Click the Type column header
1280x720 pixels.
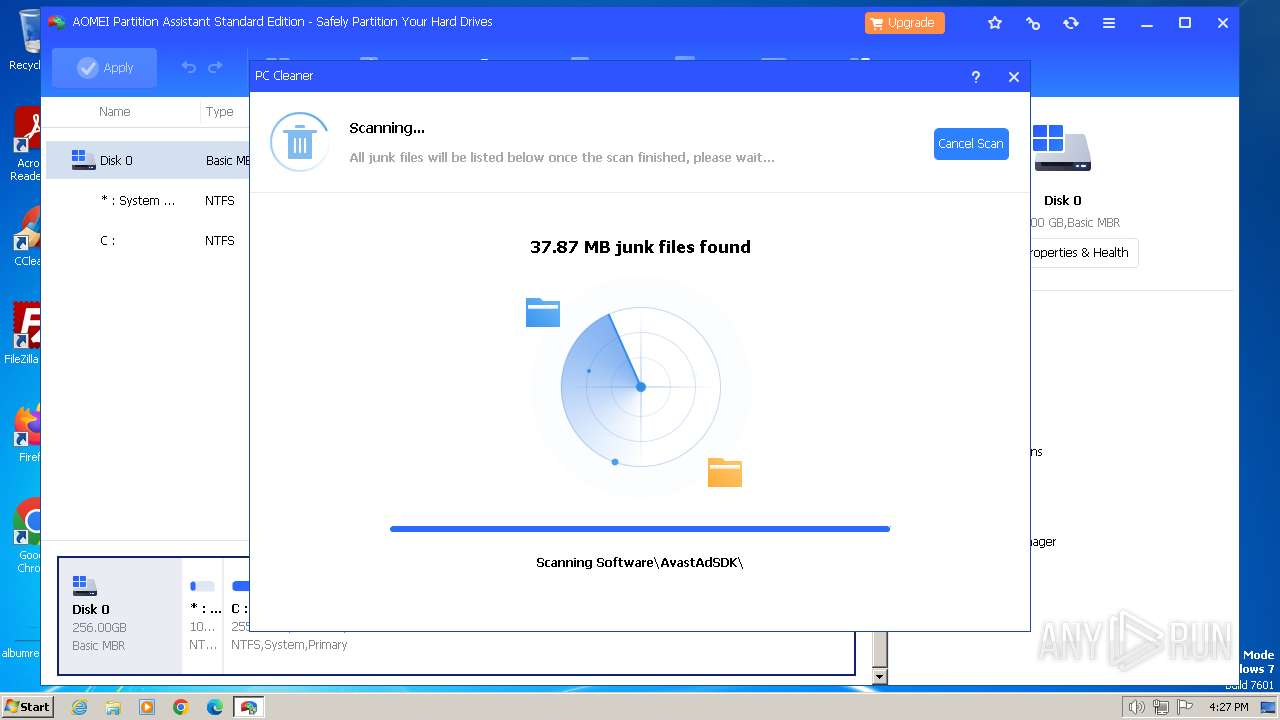pos(220,112)
